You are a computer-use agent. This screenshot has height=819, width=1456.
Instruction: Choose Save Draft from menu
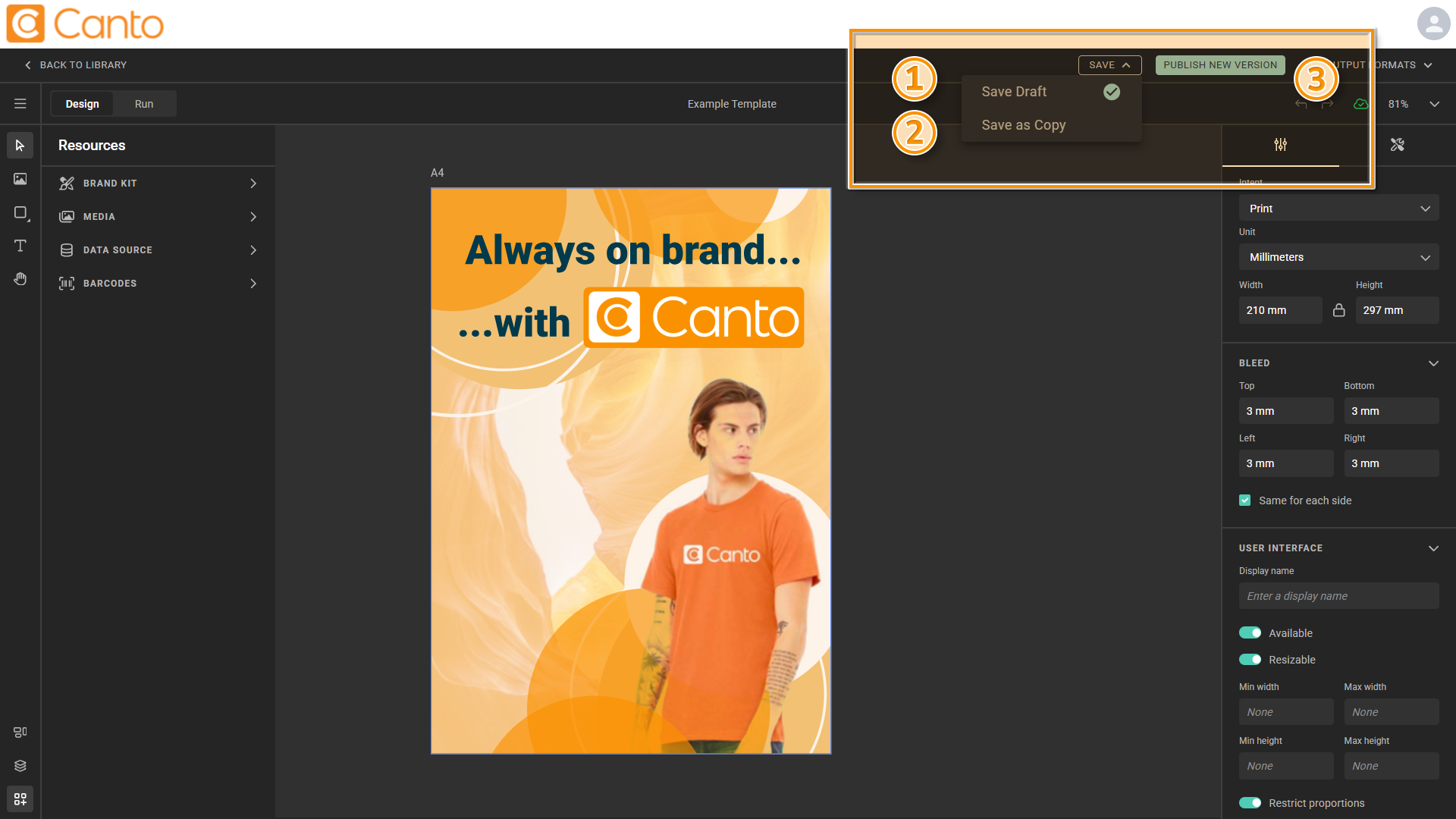1051,92
